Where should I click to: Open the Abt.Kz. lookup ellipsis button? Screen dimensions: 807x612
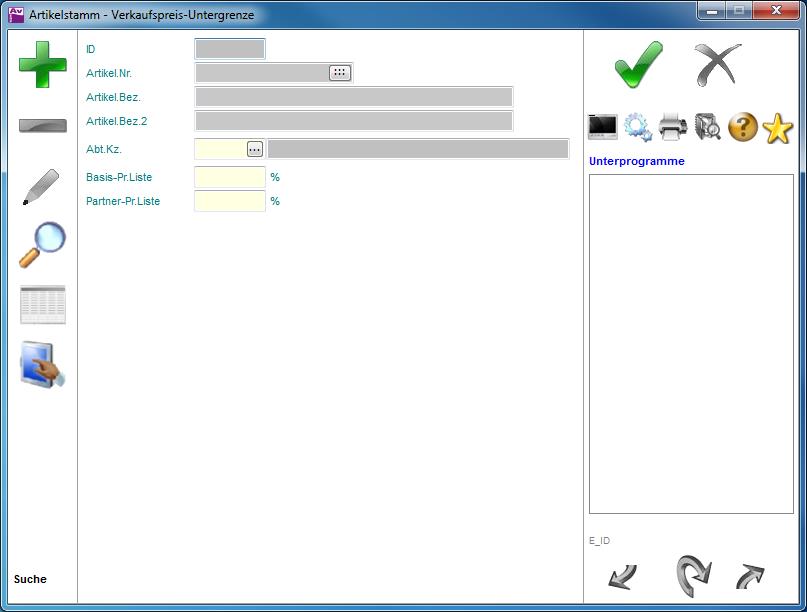click(x=255, y=149)
